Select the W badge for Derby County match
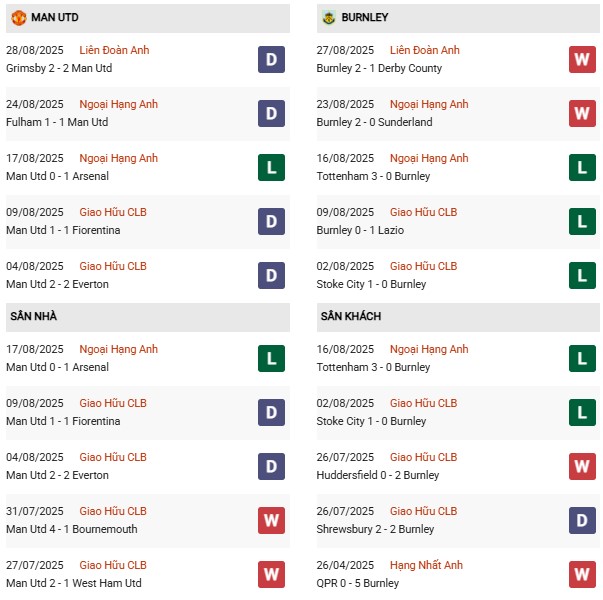Screen dimensions: 603x600 pyautogui.click(x=581, y=59)
